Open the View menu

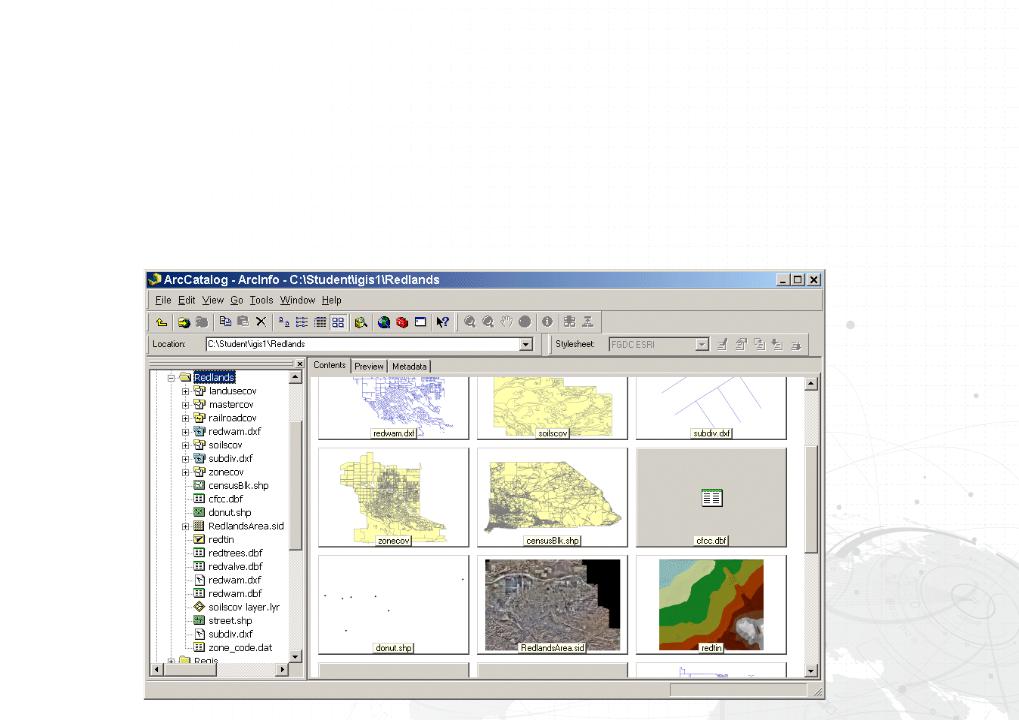coord(213,300)
